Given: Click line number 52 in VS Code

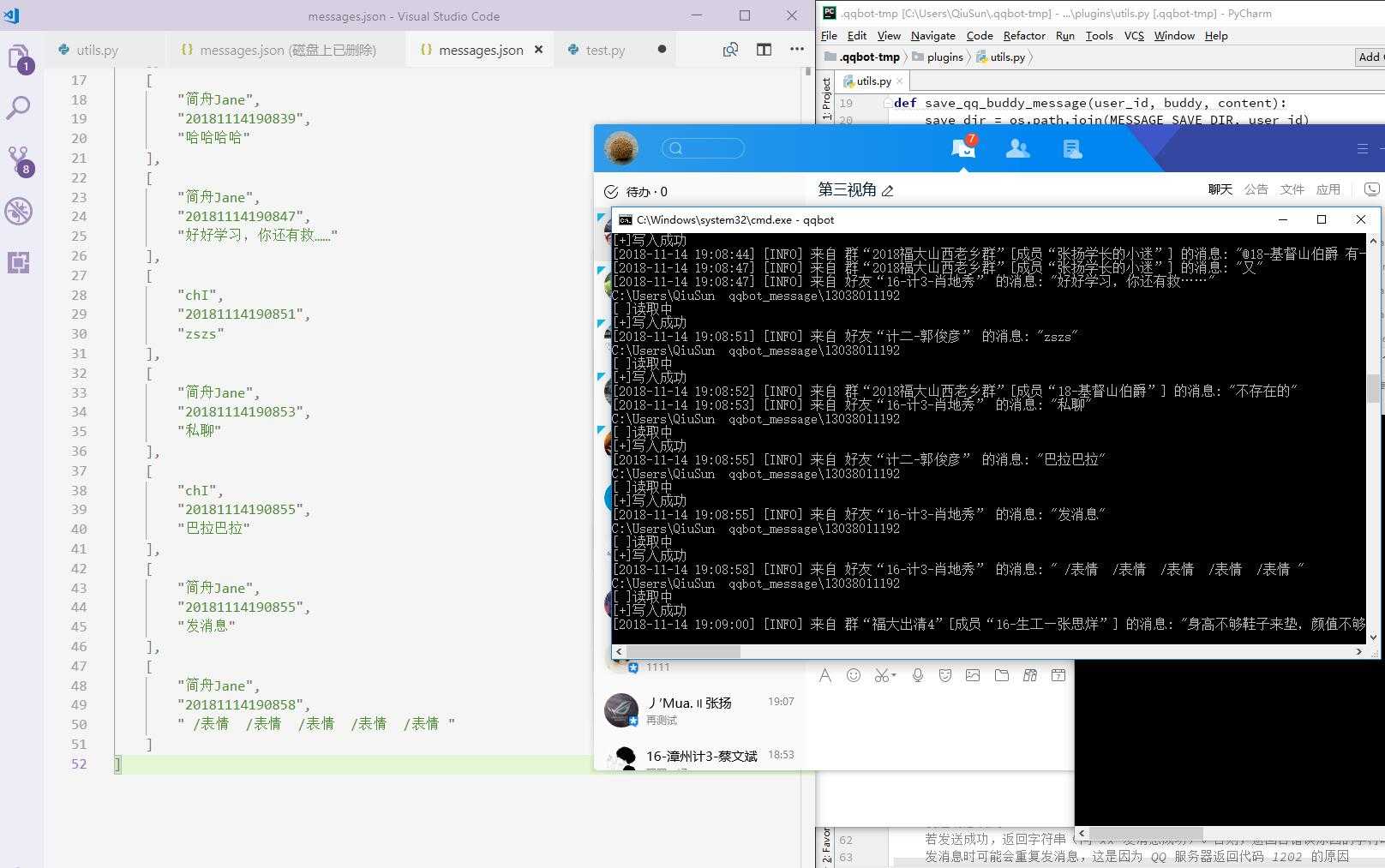Looking at the screenshot, I should [x=79, y=763].
